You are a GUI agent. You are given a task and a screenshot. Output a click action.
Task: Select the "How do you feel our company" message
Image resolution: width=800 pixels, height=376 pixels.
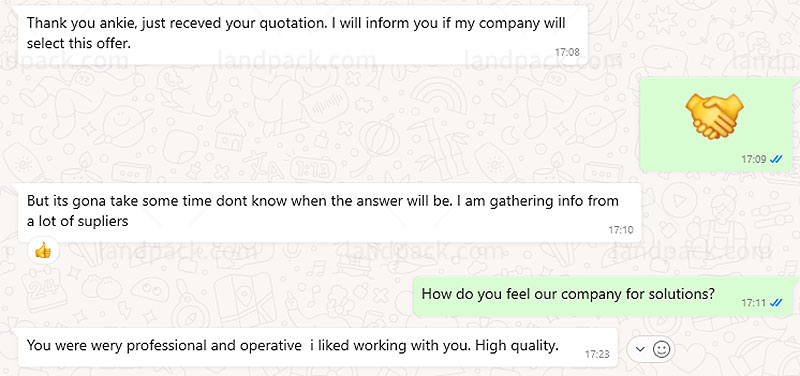[x=606, y=296]
